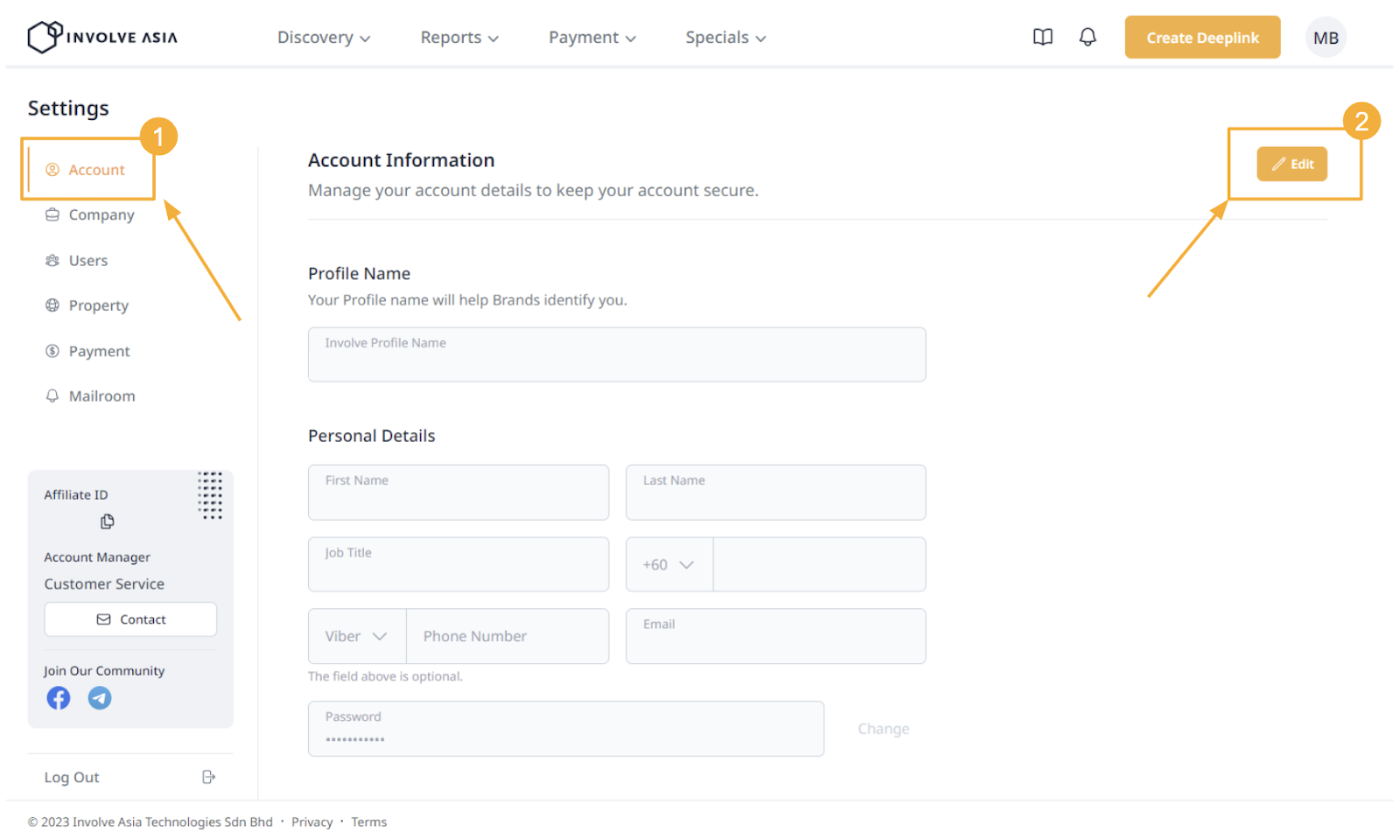Expand the Discovery dropdown menu

(x=323, y=38)
